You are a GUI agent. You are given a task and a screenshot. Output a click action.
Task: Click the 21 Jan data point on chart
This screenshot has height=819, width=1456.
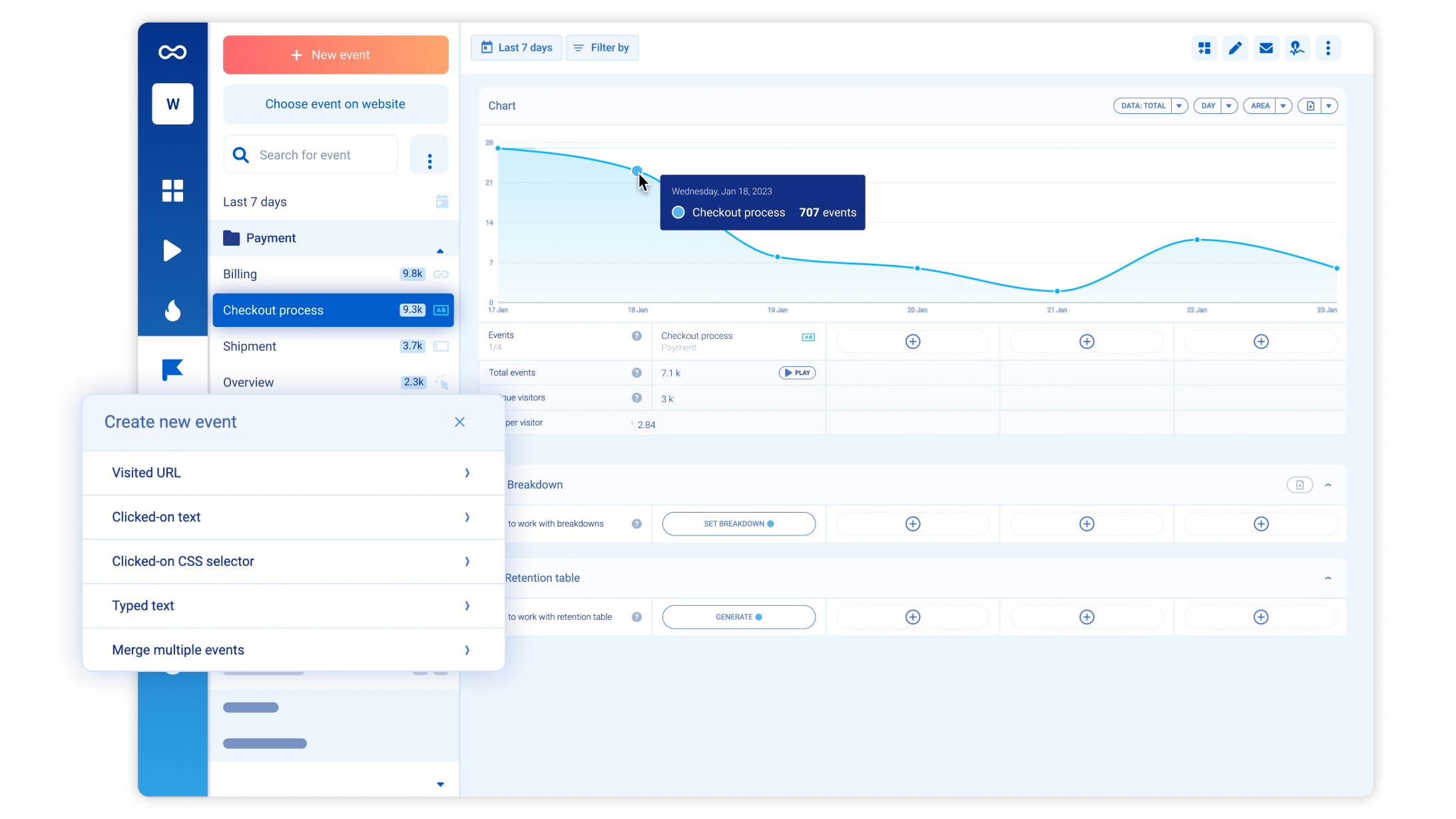(x=1057, y=291)
